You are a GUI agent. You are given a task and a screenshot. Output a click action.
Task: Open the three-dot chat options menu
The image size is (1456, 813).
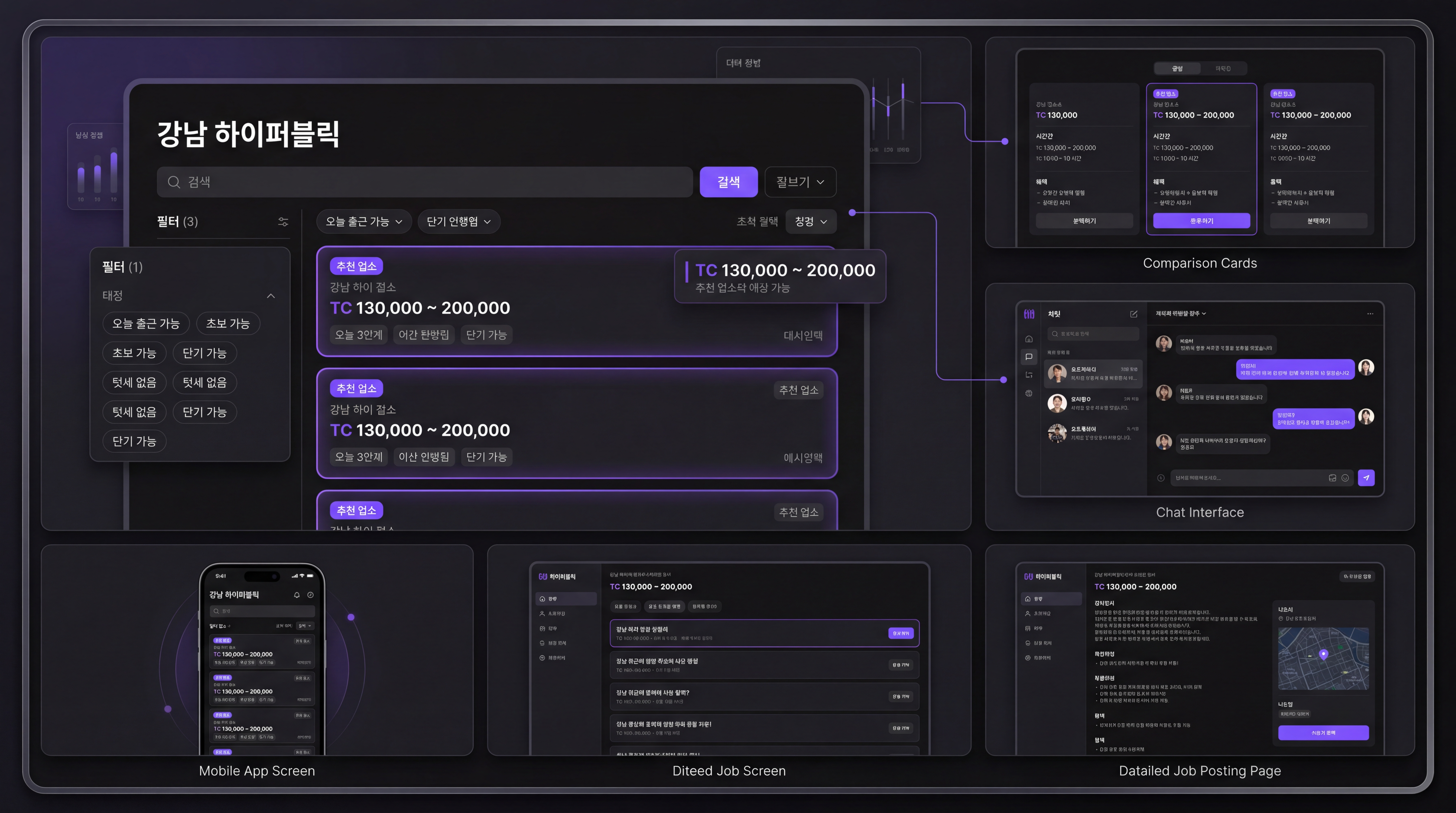pos(1370,314)
